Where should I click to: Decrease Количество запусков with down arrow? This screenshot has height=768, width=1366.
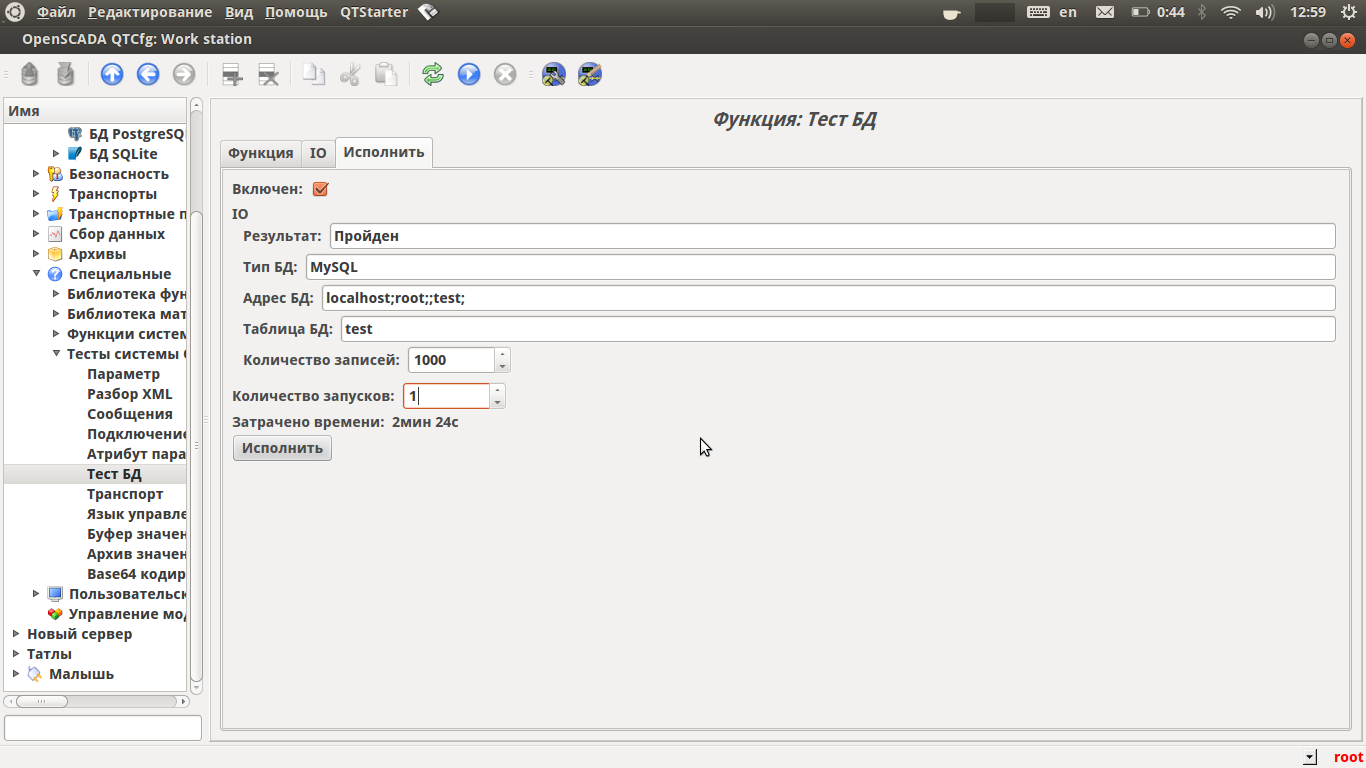pos(497,402)
